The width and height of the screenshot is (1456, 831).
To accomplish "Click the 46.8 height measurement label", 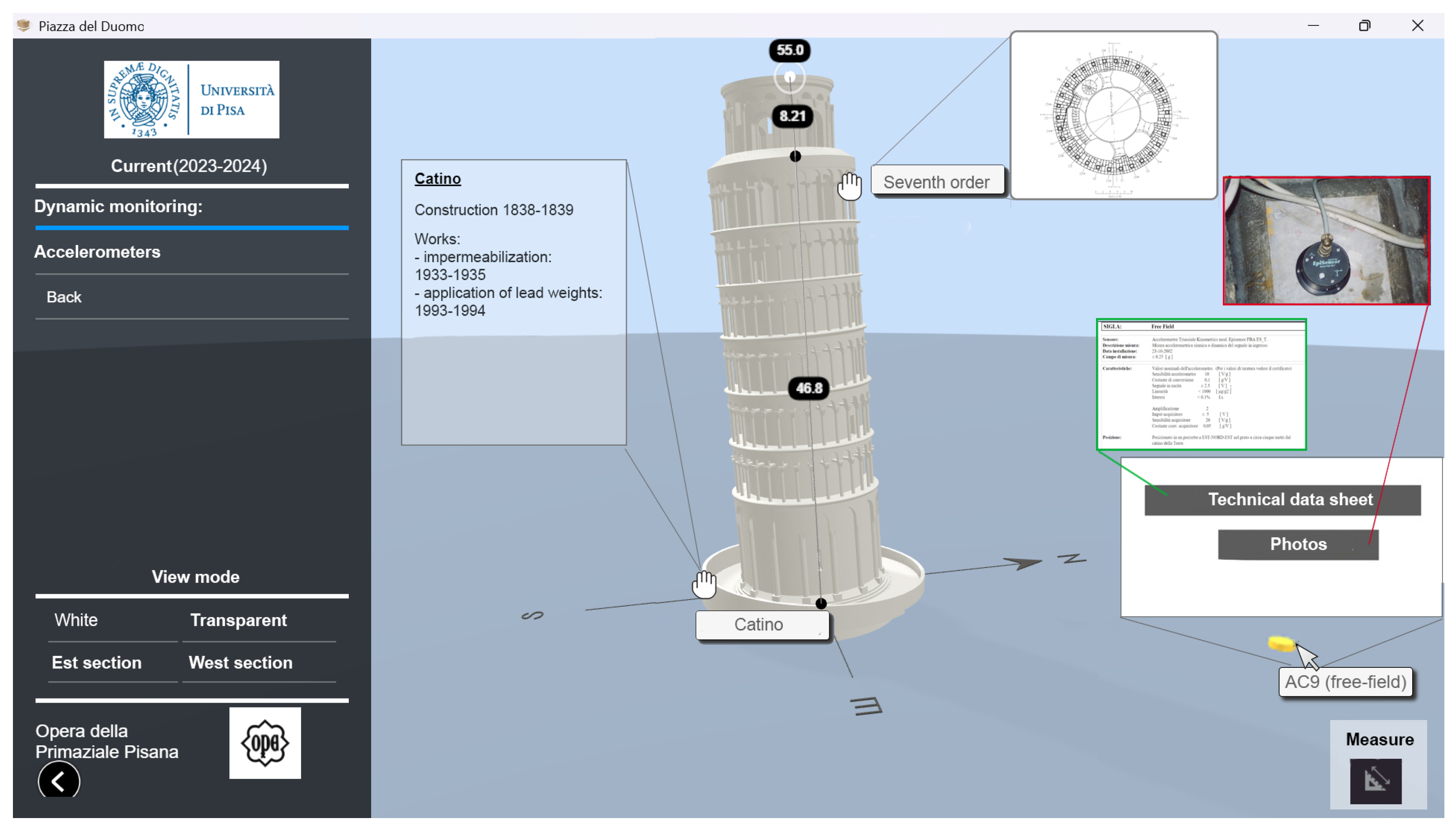I will pyautogui.click(x=808, y=388).
